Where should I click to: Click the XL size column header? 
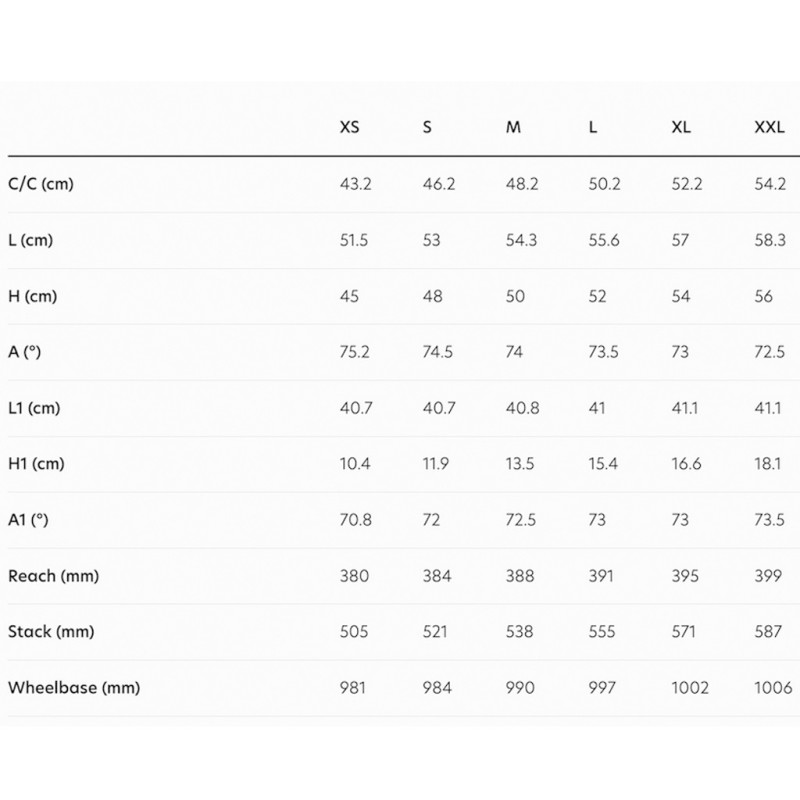point(679,129)
